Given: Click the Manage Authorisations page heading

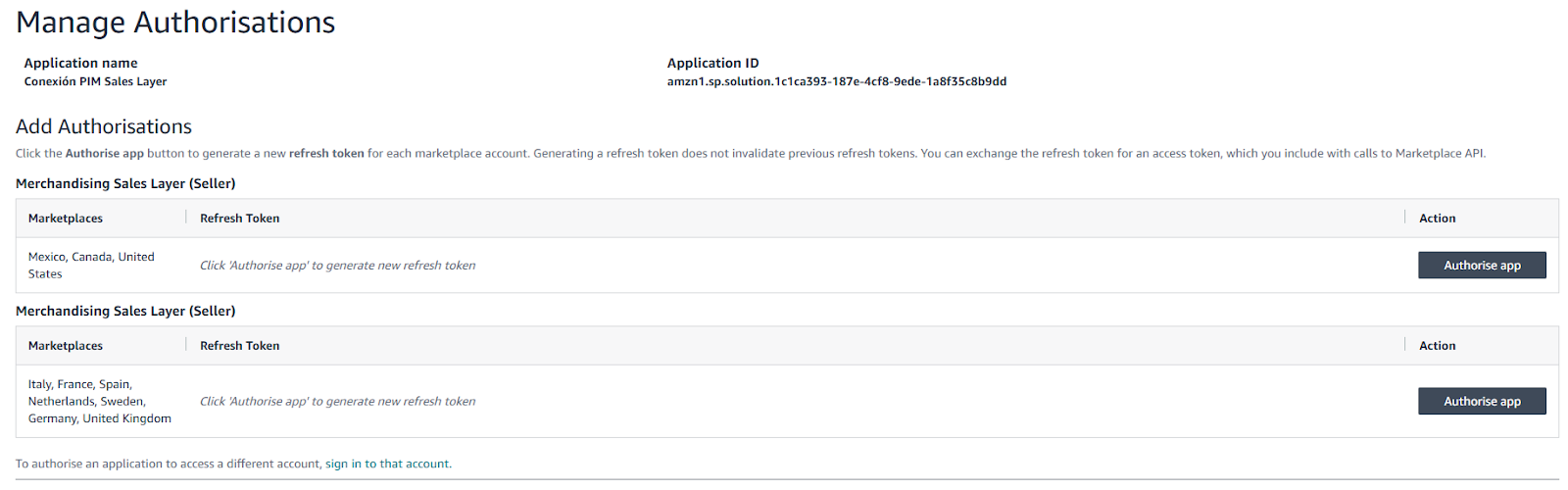Looking at the screenshot, I should pos(175,23).
